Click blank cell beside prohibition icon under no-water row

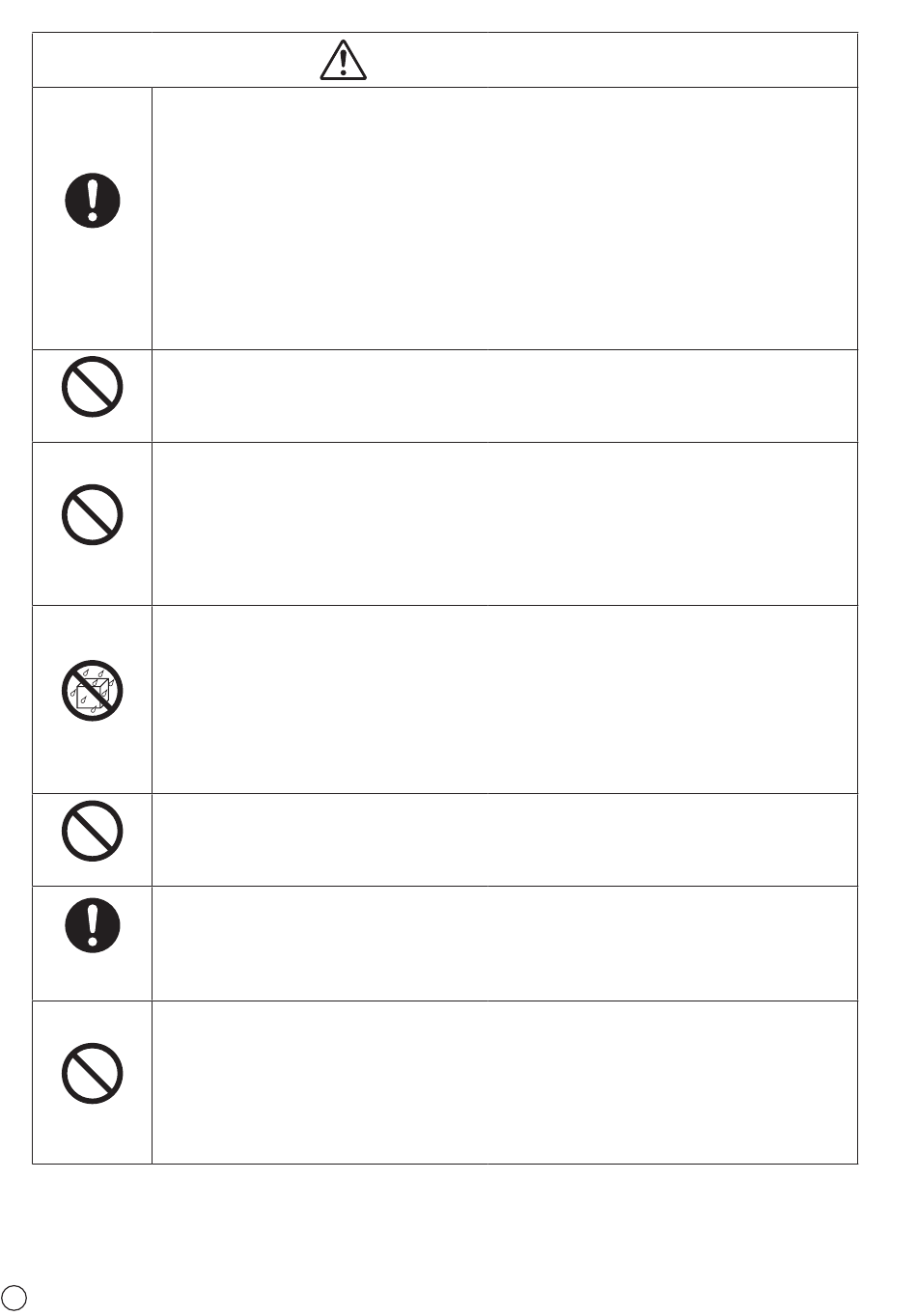coord(504,839)
